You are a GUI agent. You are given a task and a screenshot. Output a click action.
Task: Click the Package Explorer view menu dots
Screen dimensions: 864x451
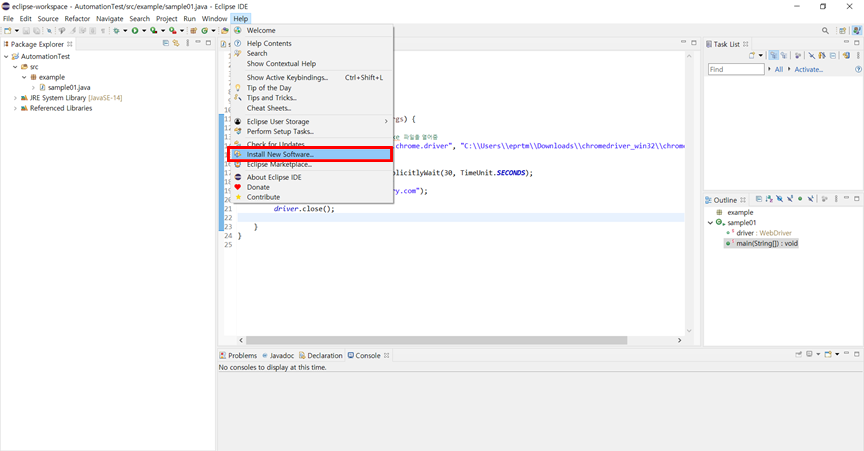coord(187,43)
